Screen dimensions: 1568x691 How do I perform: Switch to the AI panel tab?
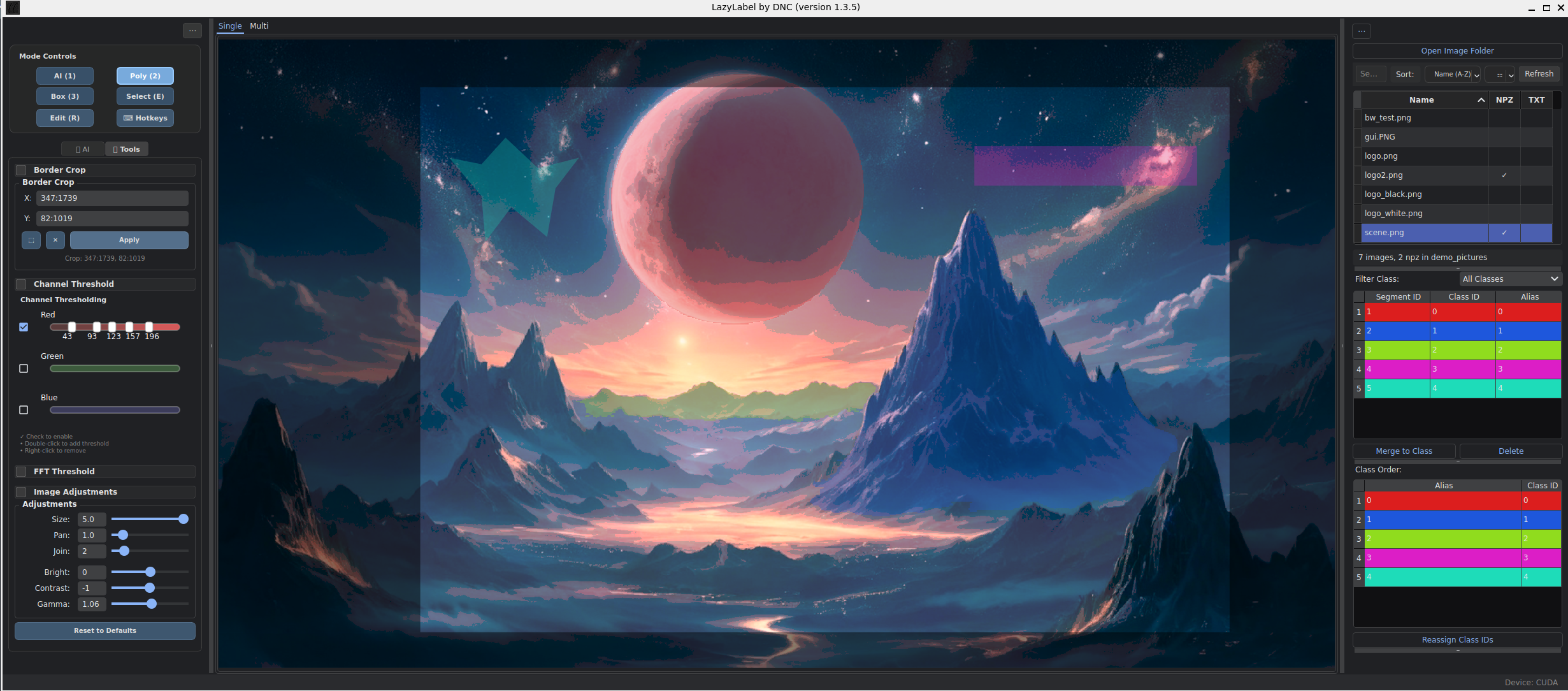(x=83, y=149)
